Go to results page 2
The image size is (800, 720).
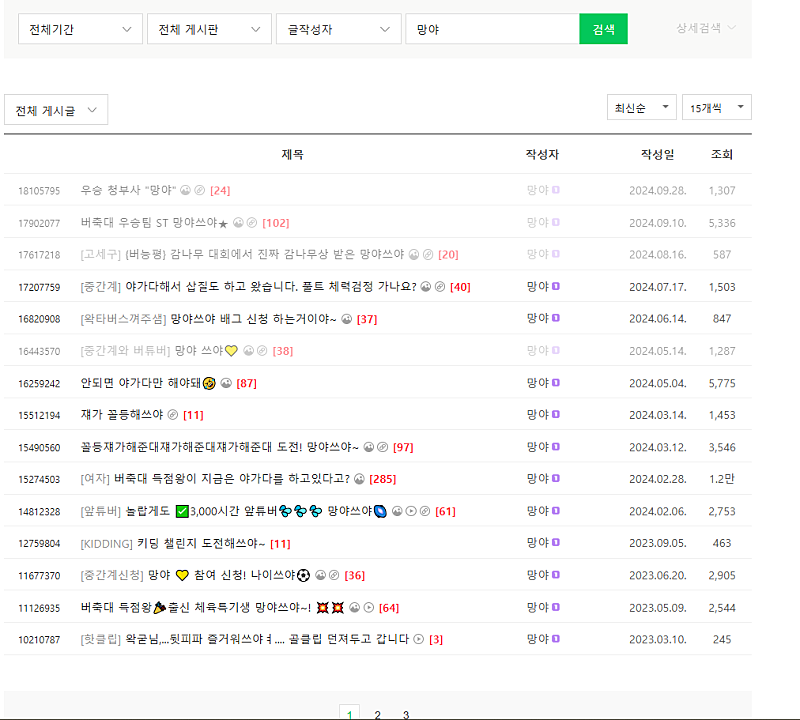[377, 714]
